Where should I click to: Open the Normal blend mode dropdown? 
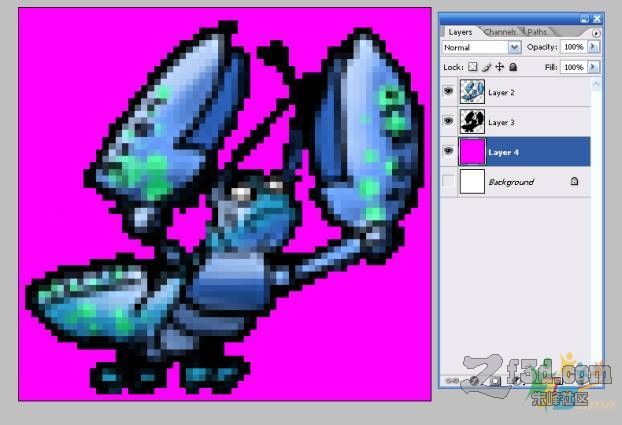click(481, 48)
